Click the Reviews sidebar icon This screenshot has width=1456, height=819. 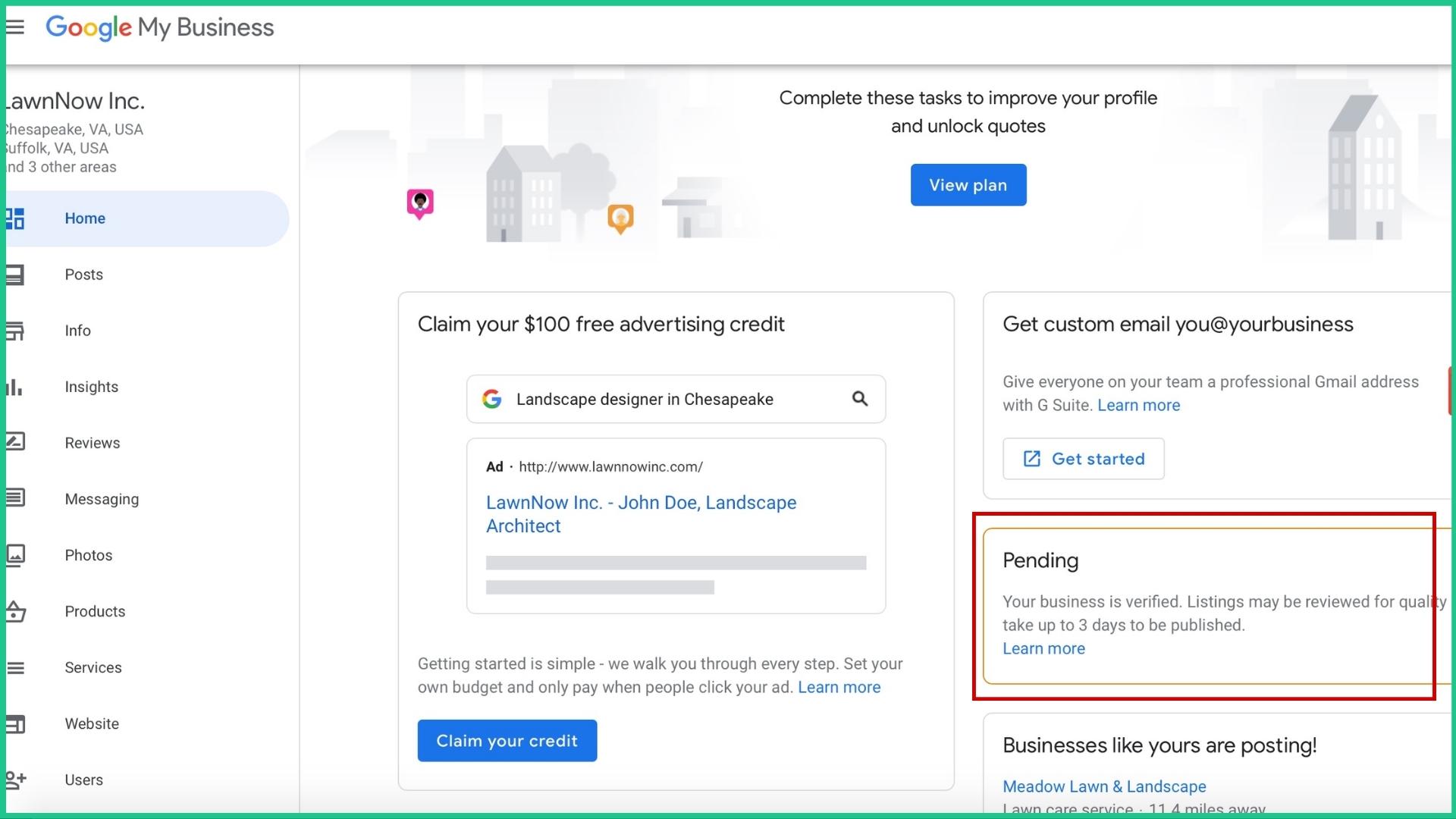coord(15,442)
